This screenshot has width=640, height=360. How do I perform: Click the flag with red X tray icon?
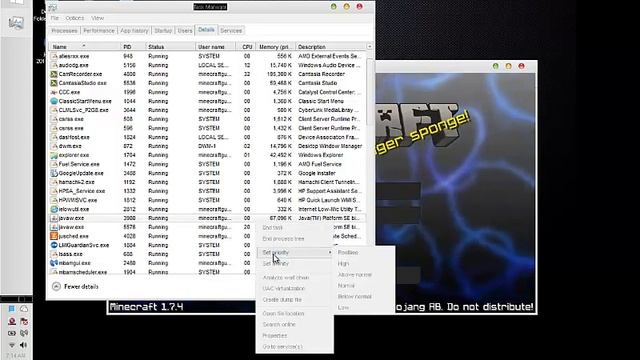24,322
